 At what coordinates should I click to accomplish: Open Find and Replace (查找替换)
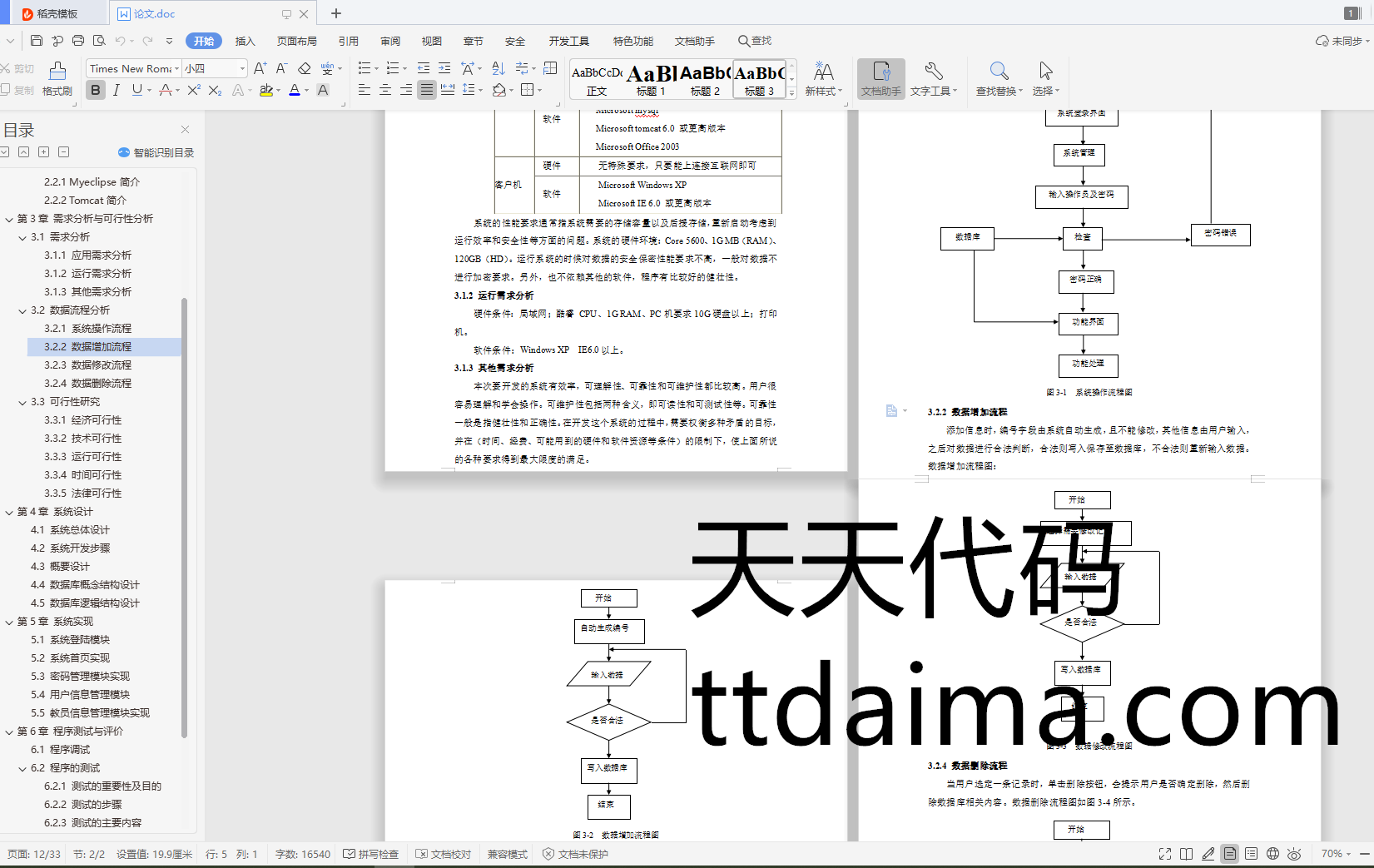[x=999, y=78]
